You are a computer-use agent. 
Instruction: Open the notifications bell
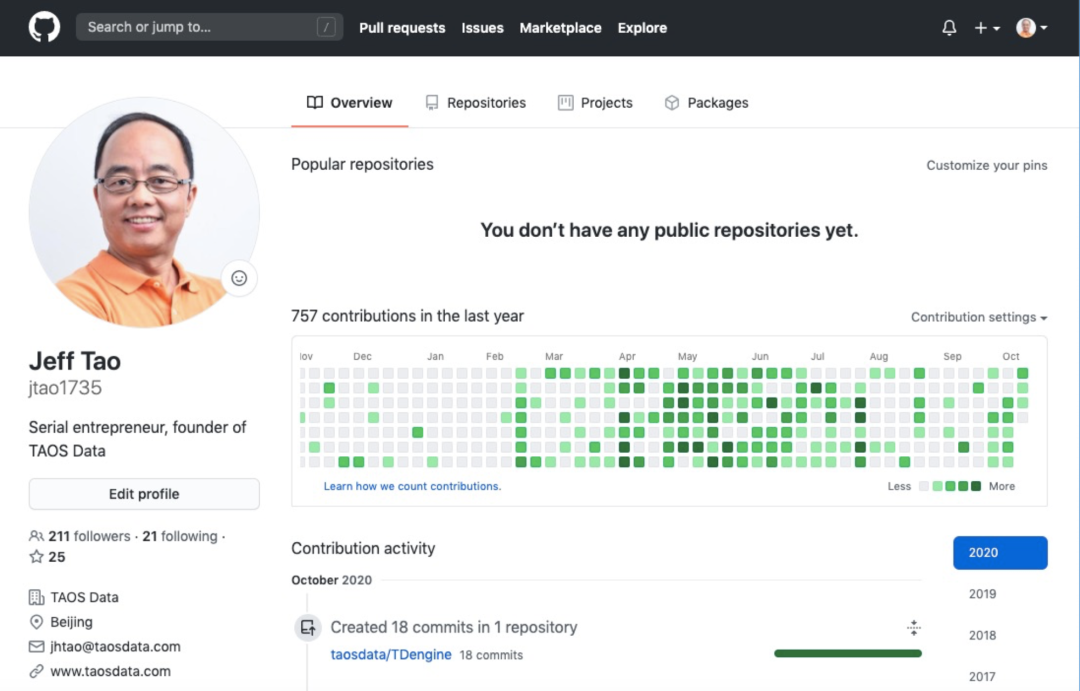(x=949, y=28)
